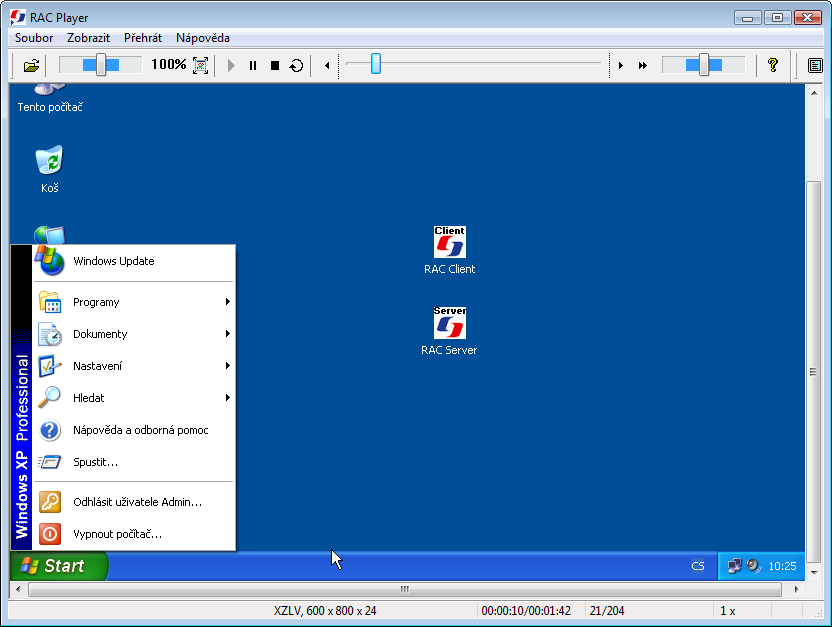This screenshot has height=627, width=832.
Task: Expand the Nastavení submenu arrow
Action: pyautogui.click(x=228, y=365)
